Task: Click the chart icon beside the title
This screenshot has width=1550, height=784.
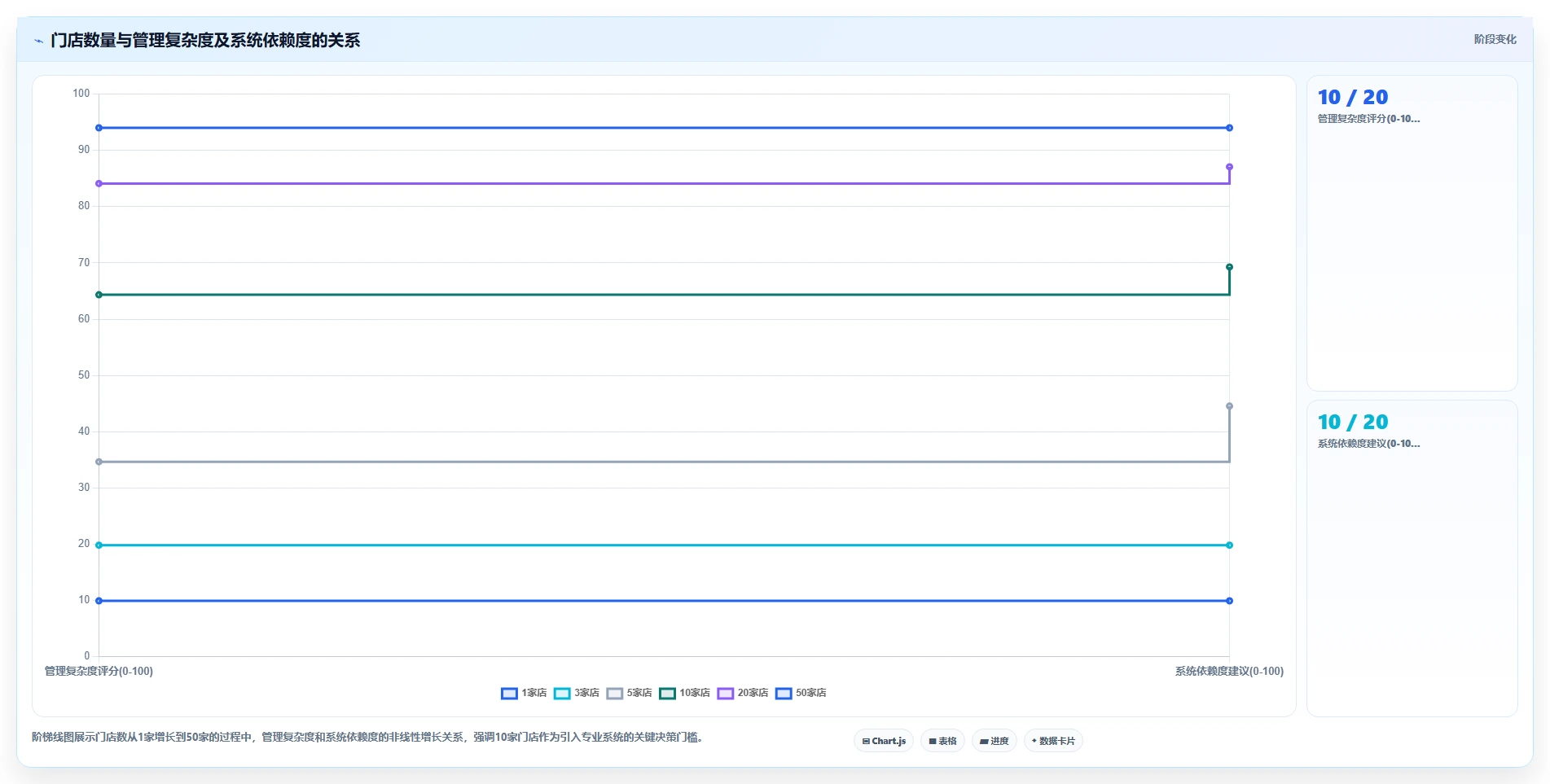Action: click(38, 41)
